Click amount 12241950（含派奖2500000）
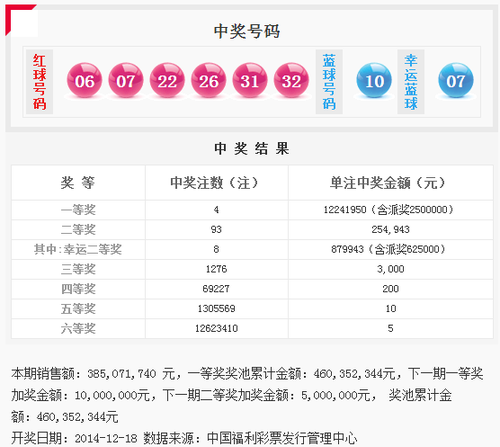Screen dimensions: 500x447 (389, 210)
